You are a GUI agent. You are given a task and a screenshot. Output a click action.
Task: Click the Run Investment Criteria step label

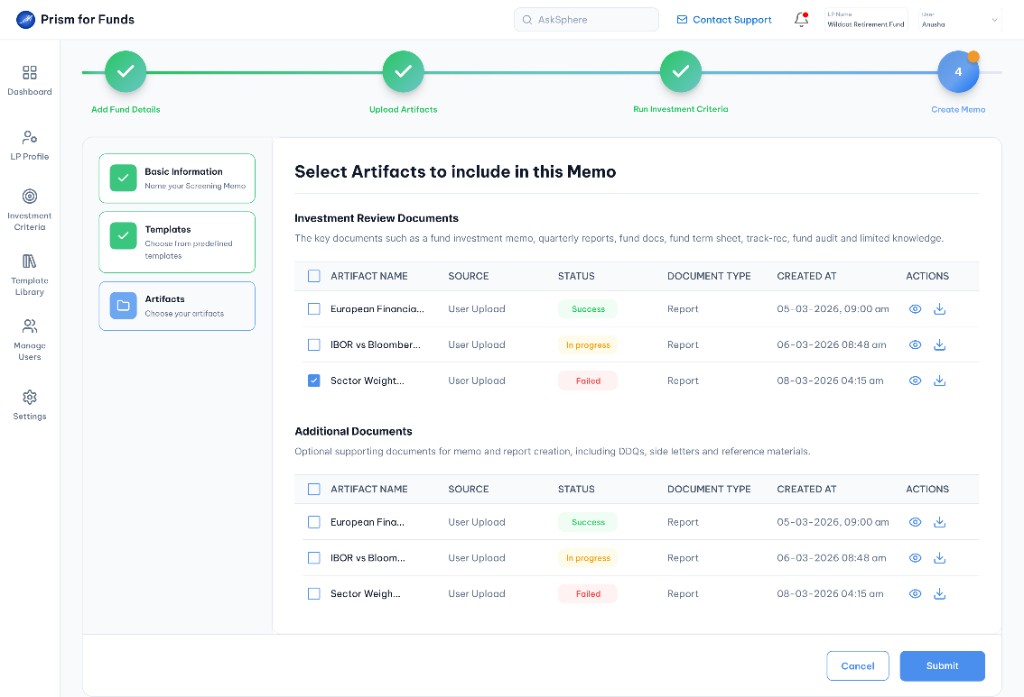coord(680,109)
